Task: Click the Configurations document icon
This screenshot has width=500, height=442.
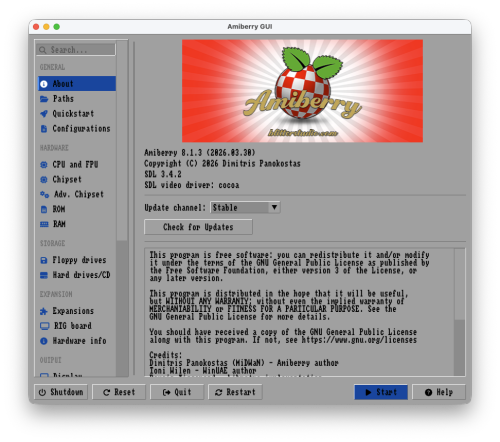Action: point(44,129)
